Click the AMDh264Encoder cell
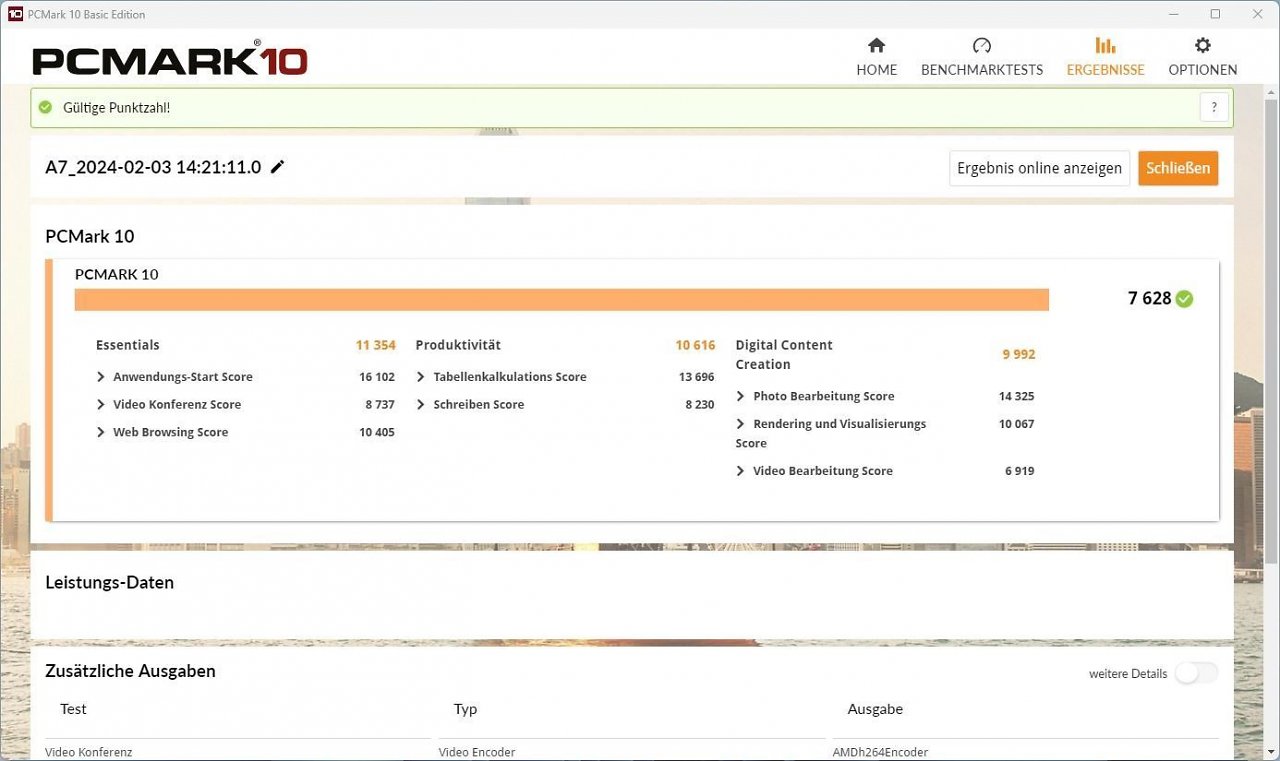The width and height of the screenshot is (1280, 761). click(880, 752)
